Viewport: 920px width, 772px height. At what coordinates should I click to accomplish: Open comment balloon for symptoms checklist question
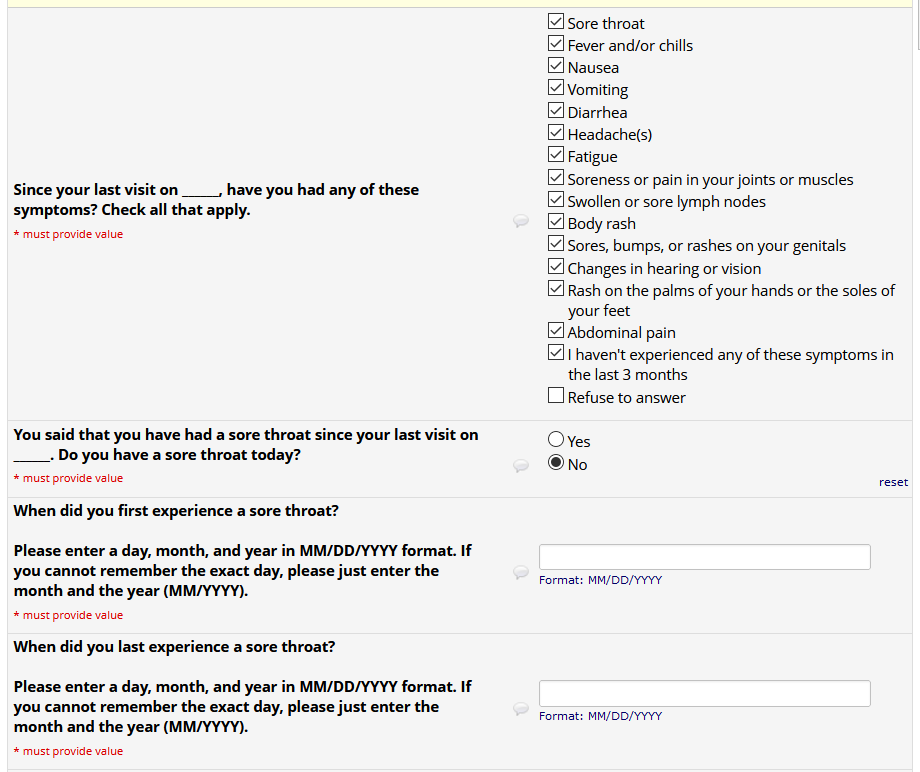(521, 221)
